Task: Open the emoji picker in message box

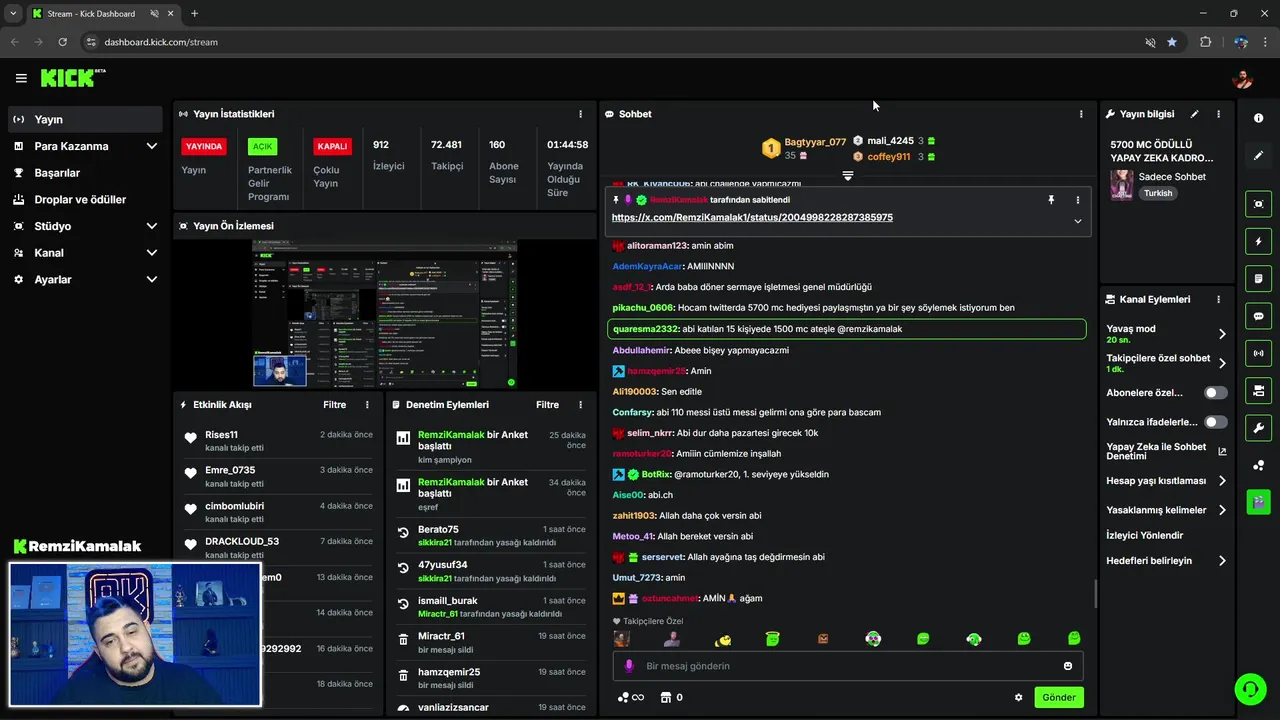Action: click(1068, 666)
